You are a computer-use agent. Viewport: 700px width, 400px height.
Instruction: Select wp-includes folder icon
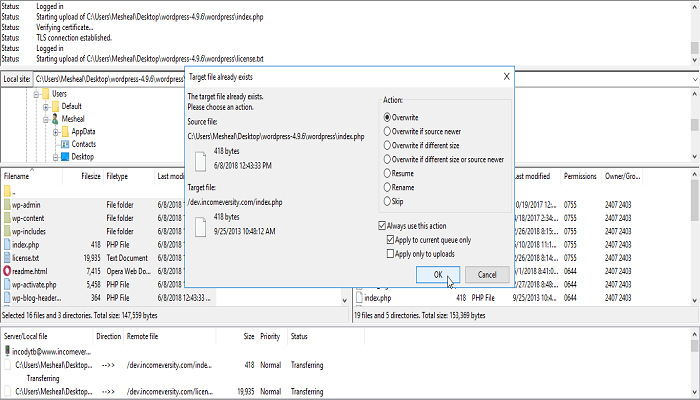7,231
